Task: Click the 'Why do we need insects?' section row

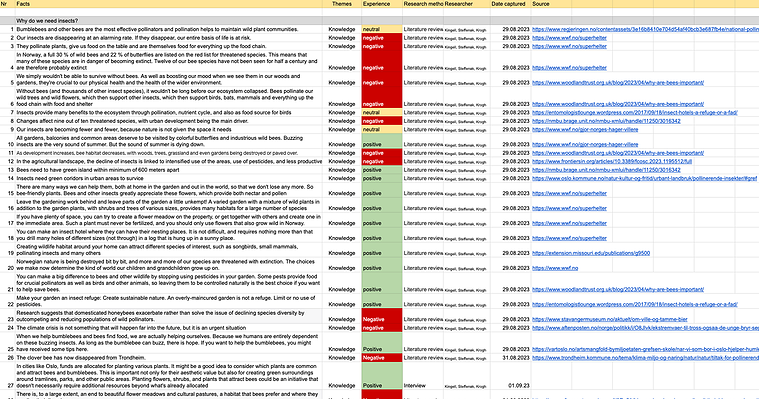Action: [380, 21]
